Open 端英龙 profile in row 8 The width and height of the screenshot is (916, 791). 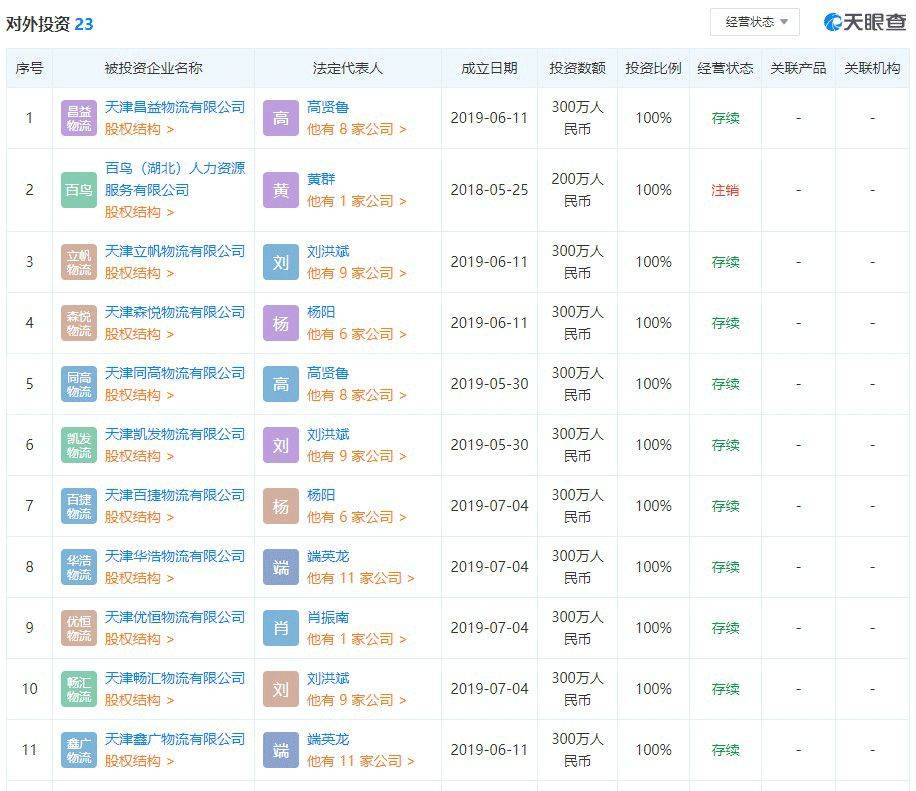click(x=328, y=557)
